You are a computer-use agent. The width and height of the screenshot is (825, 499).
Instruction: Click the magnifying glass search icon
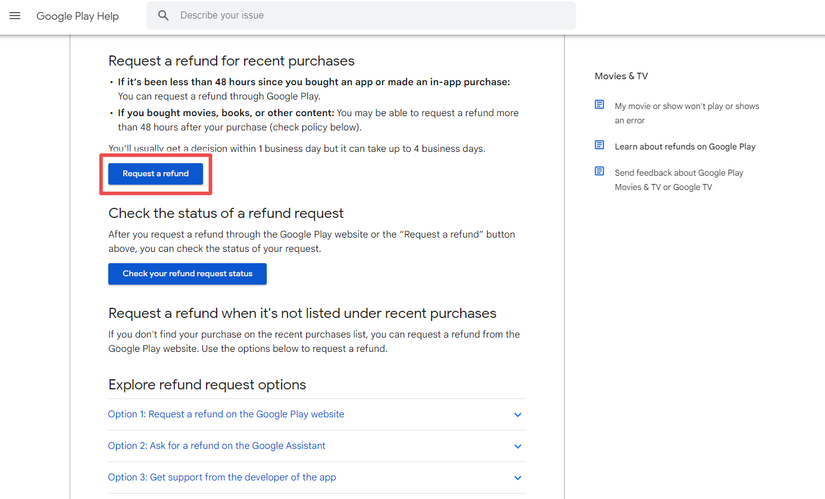coord(164,16)
